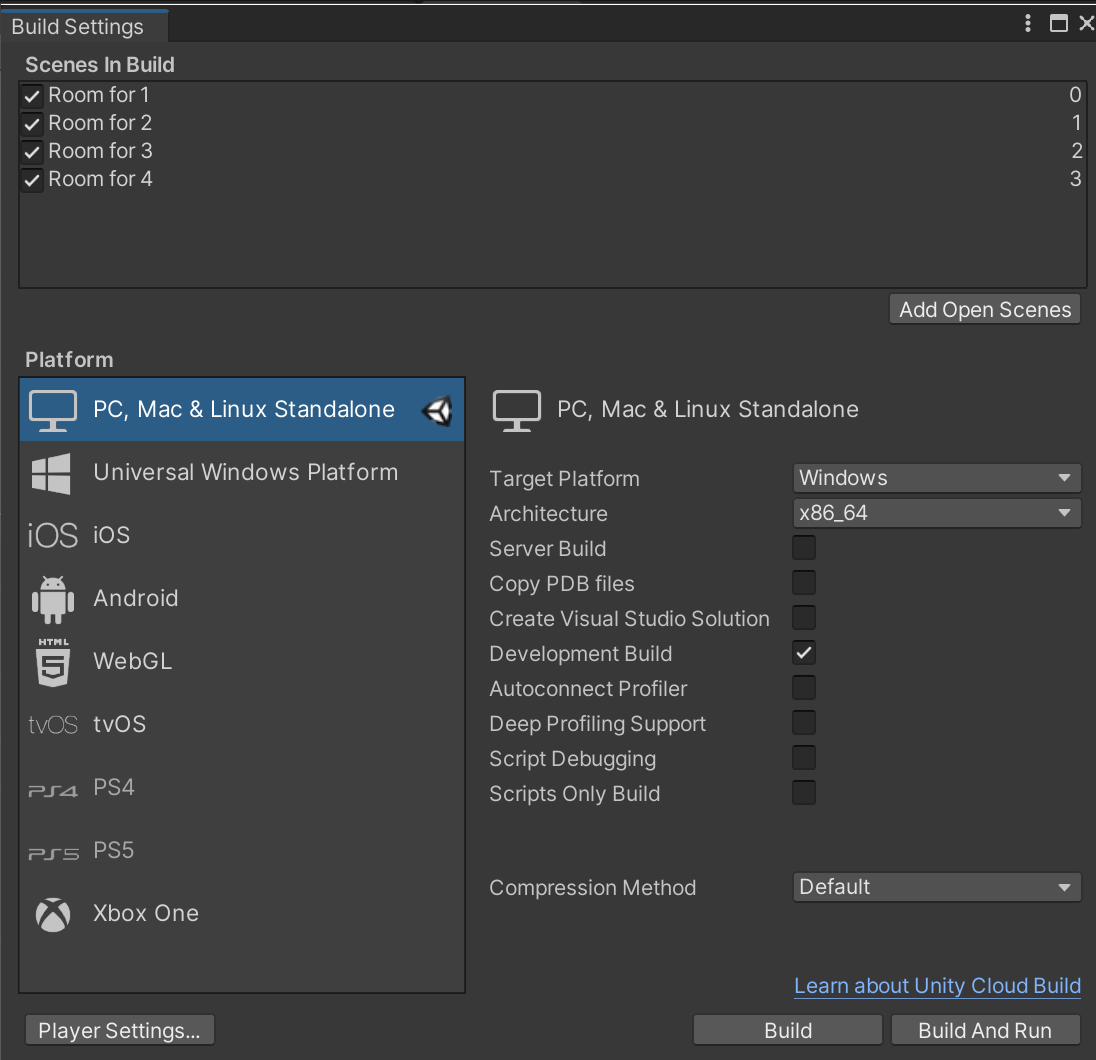Uncheck the Room for 2 scene
This screenshot has height=1060, width=1096.
coord(32,124)
